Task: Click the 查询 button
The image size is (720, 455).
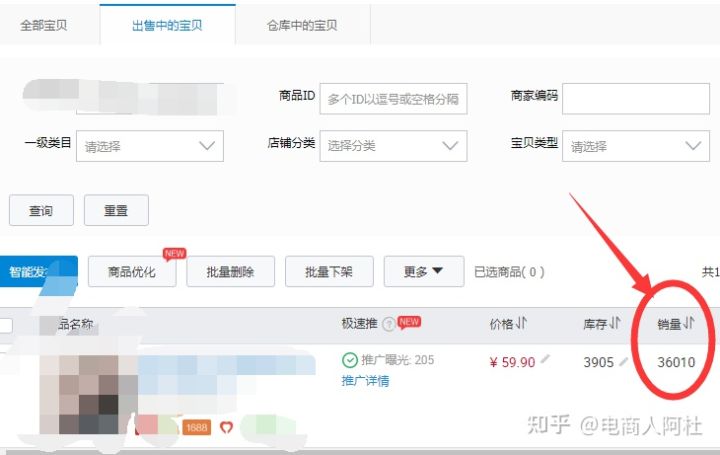Action: point(41,210)
